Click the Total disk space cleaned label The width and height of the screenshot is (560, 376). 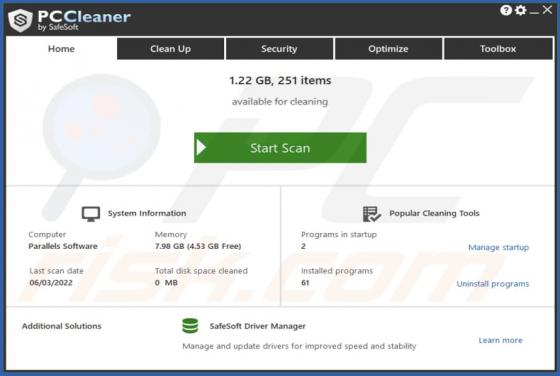click(201, 271)
